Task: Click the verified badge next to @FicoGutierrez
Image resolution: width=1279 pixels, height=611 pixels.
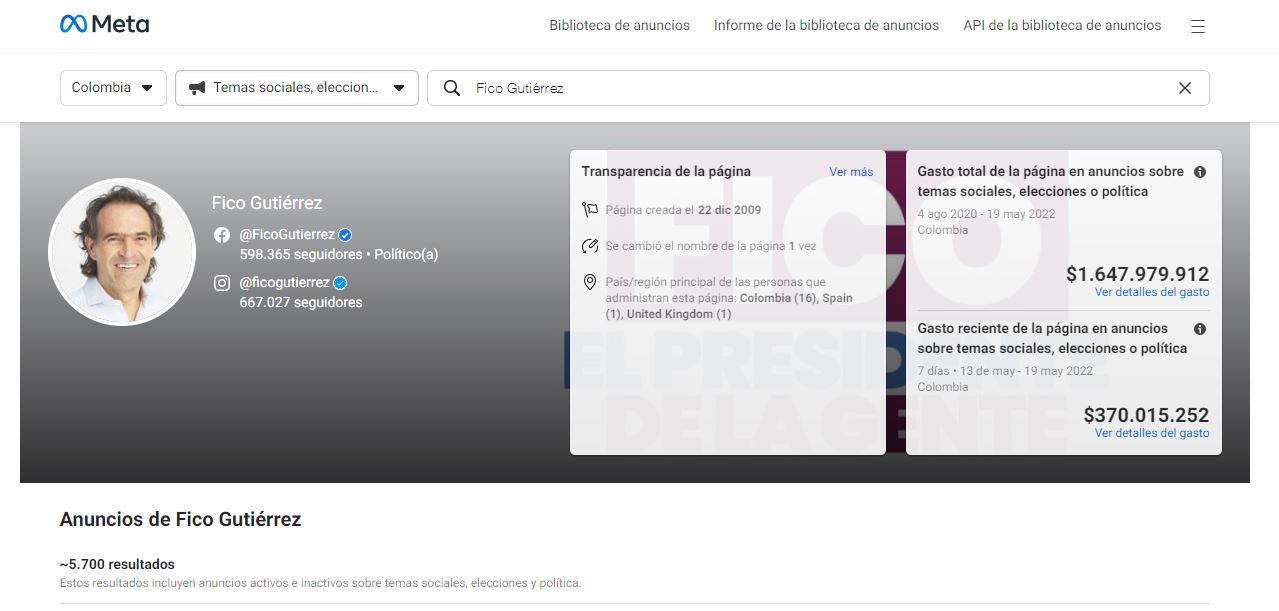Action: [345, 235]
